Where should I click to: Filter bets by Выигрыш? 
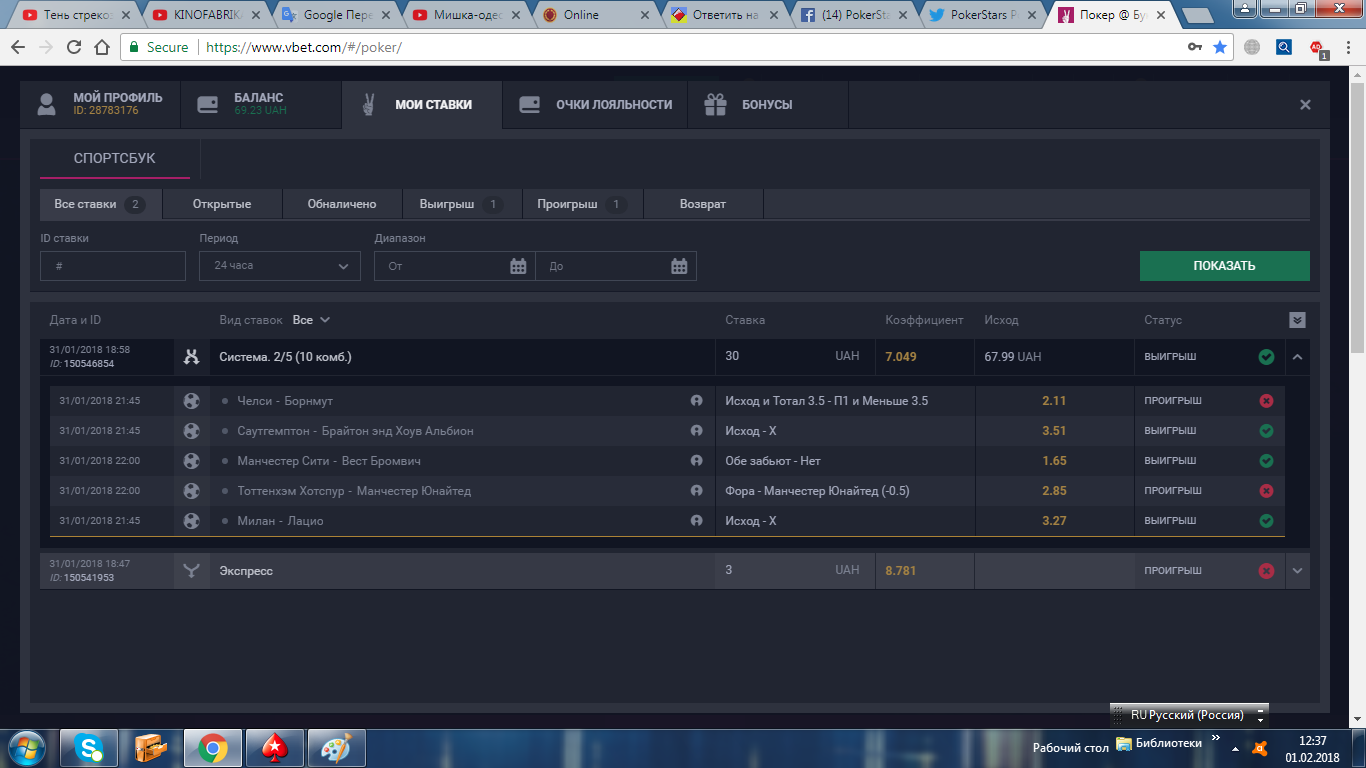coord(461,204)
